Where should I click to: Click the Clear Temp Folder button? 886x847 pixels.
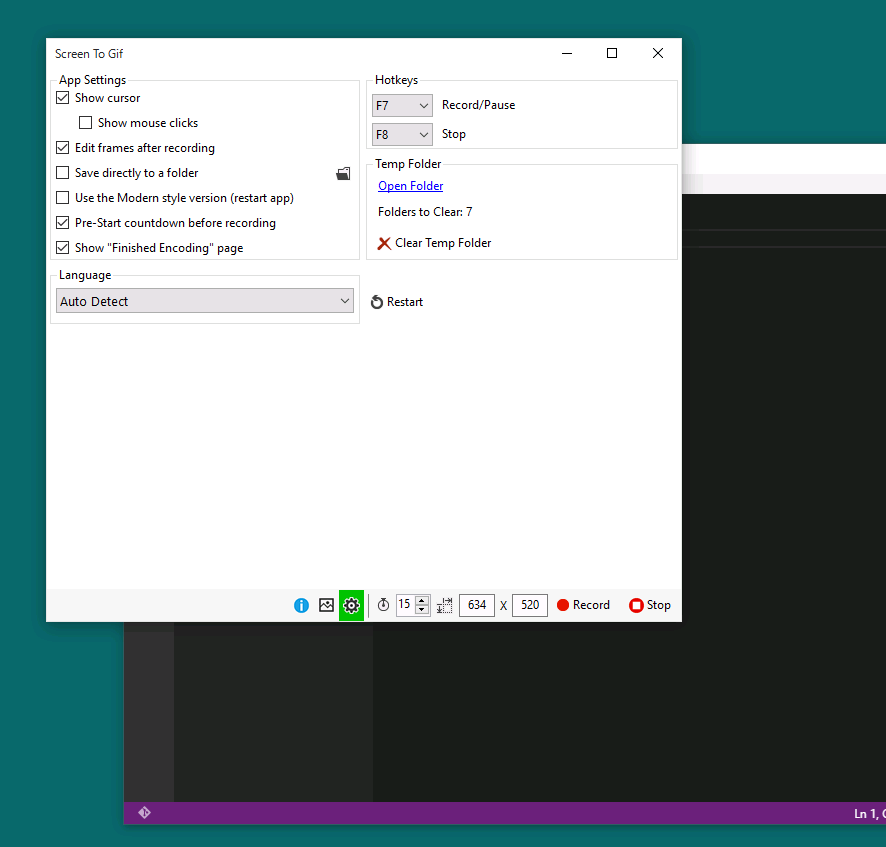click(434, 243)
